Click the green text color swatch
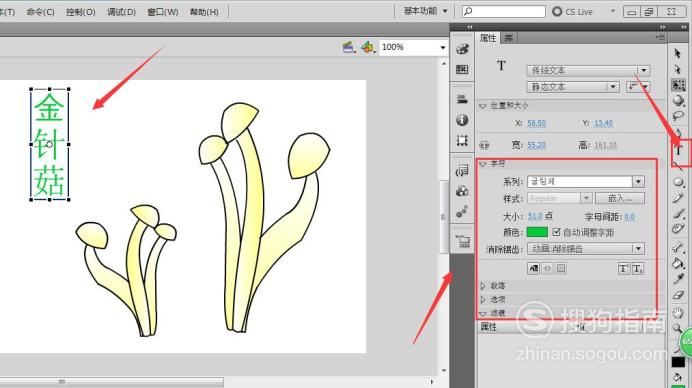This screenshot has width=692, height=388. coord(537,232)
